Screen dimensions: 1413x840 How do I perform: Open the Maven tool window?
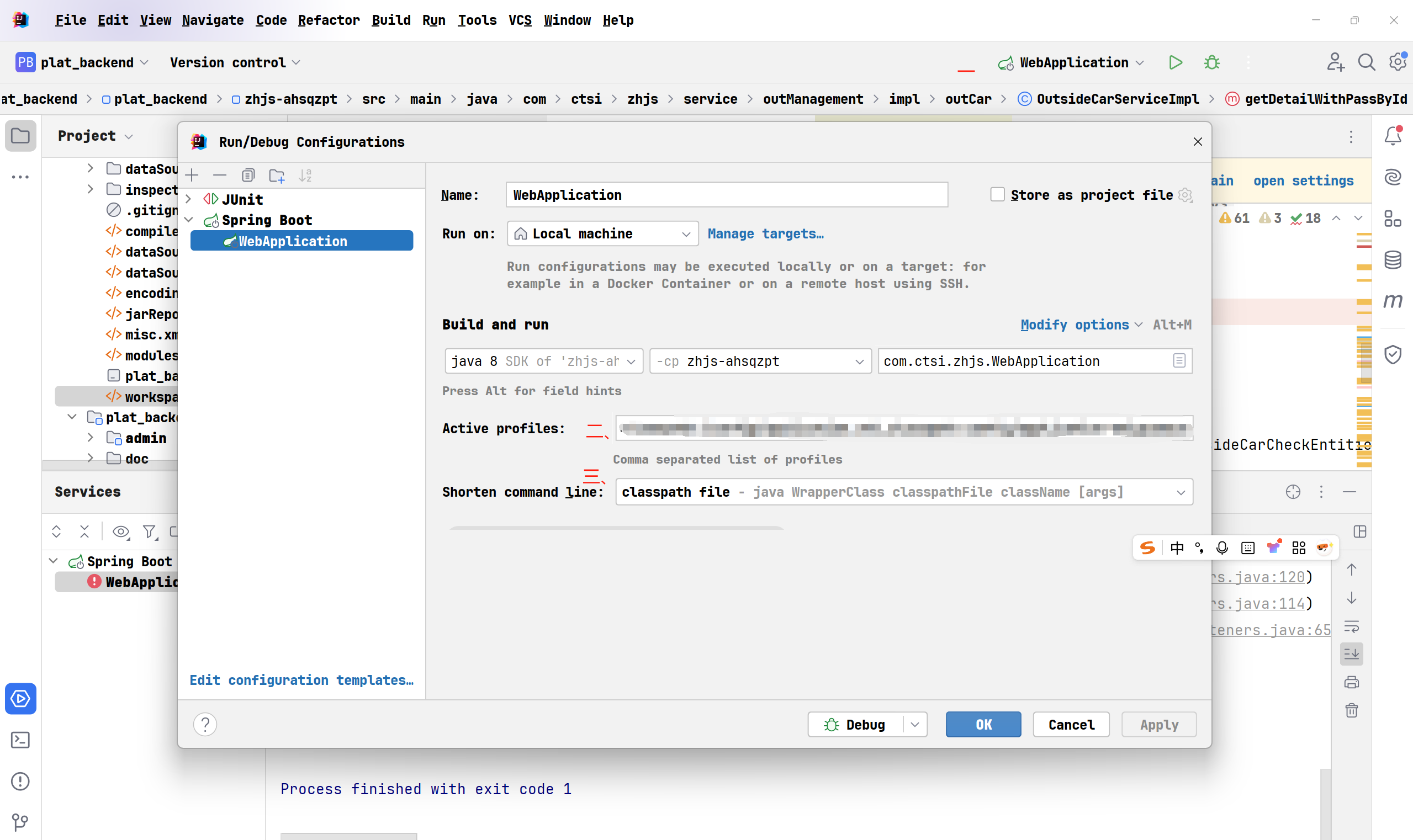(x=1393, y=301)
